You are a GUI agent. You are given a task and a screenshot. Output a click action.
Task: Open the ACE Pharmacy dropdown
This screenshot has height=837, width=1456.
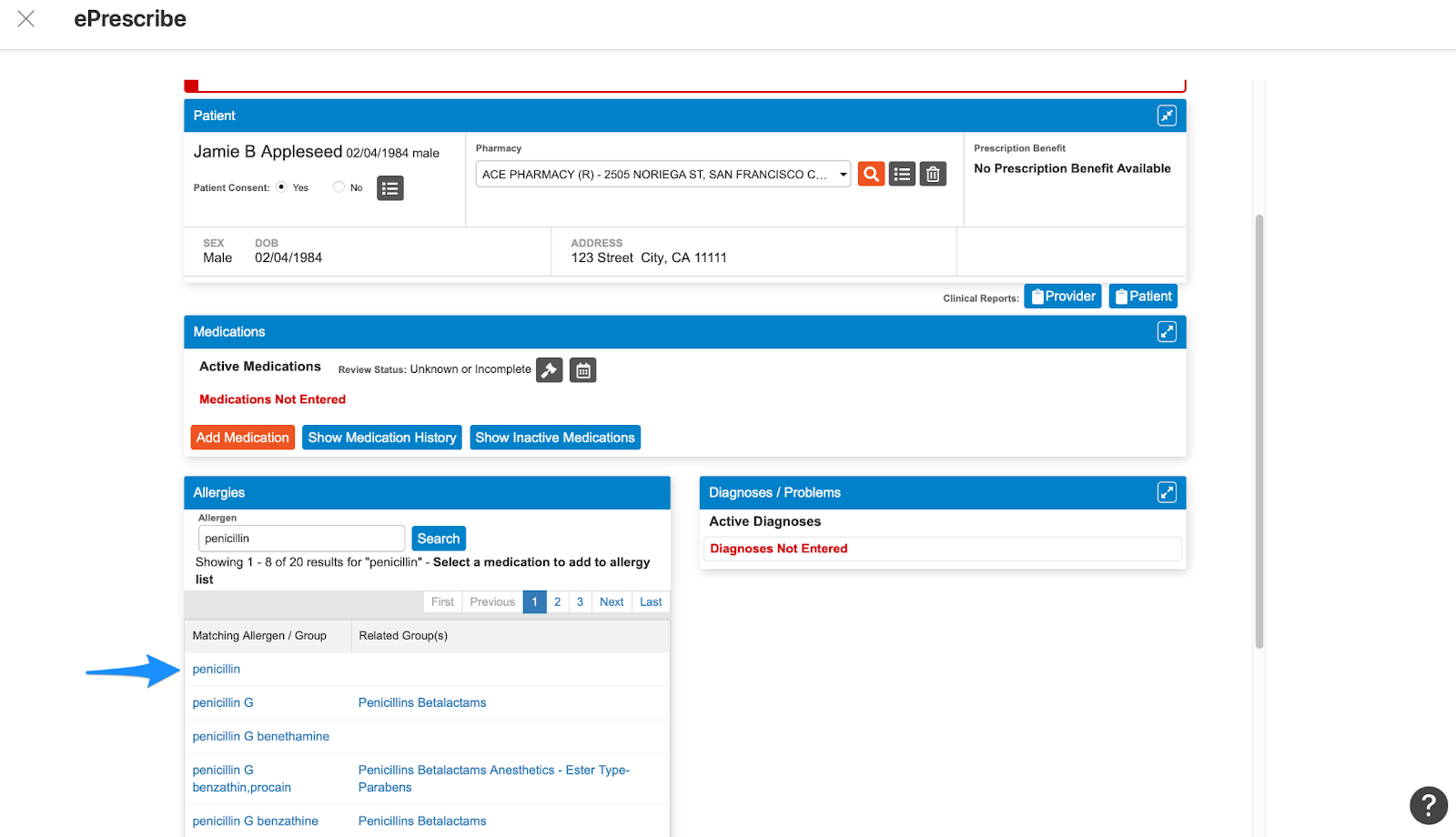point(663,174)
